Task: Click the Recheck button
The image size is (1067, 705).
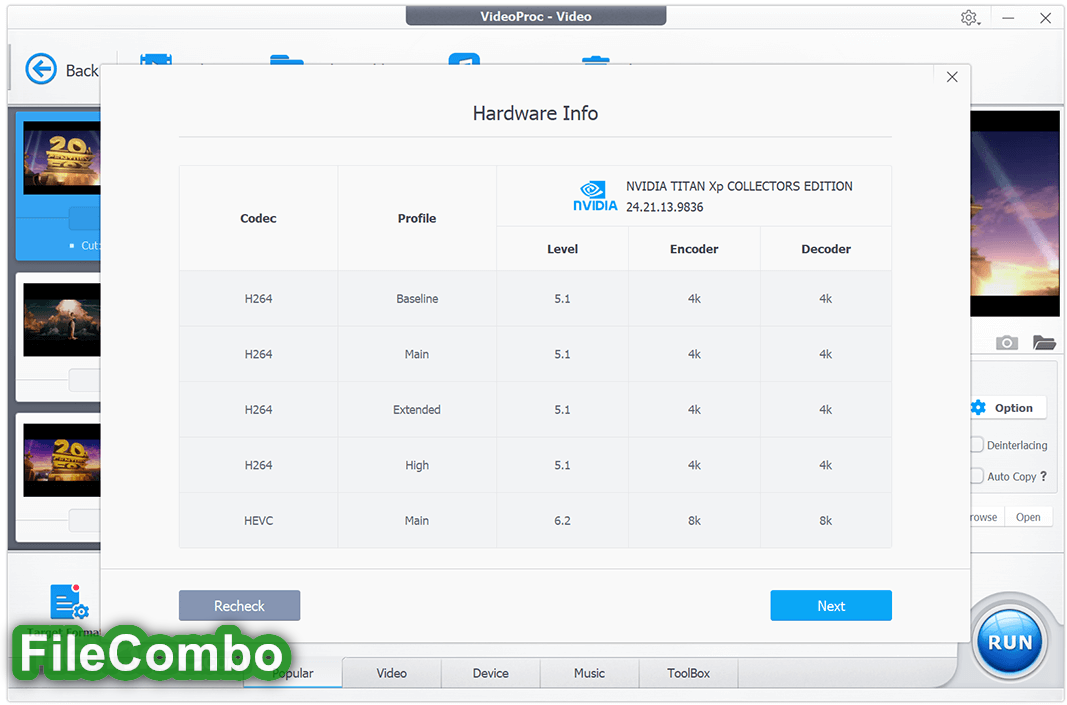Action: click(x=240, y=606)
